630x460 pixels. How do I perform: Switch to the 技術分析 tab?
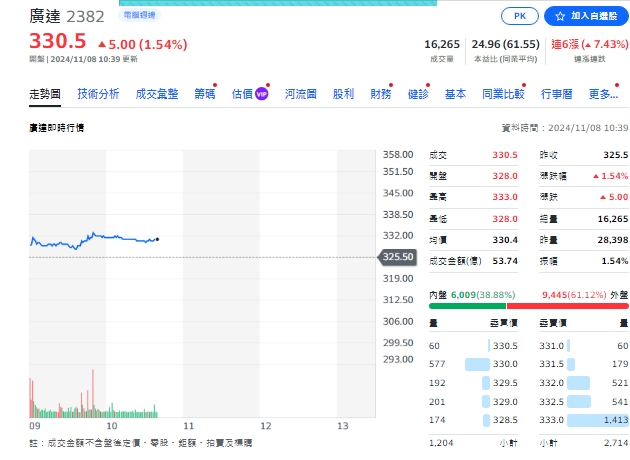(x=98, y=94)
